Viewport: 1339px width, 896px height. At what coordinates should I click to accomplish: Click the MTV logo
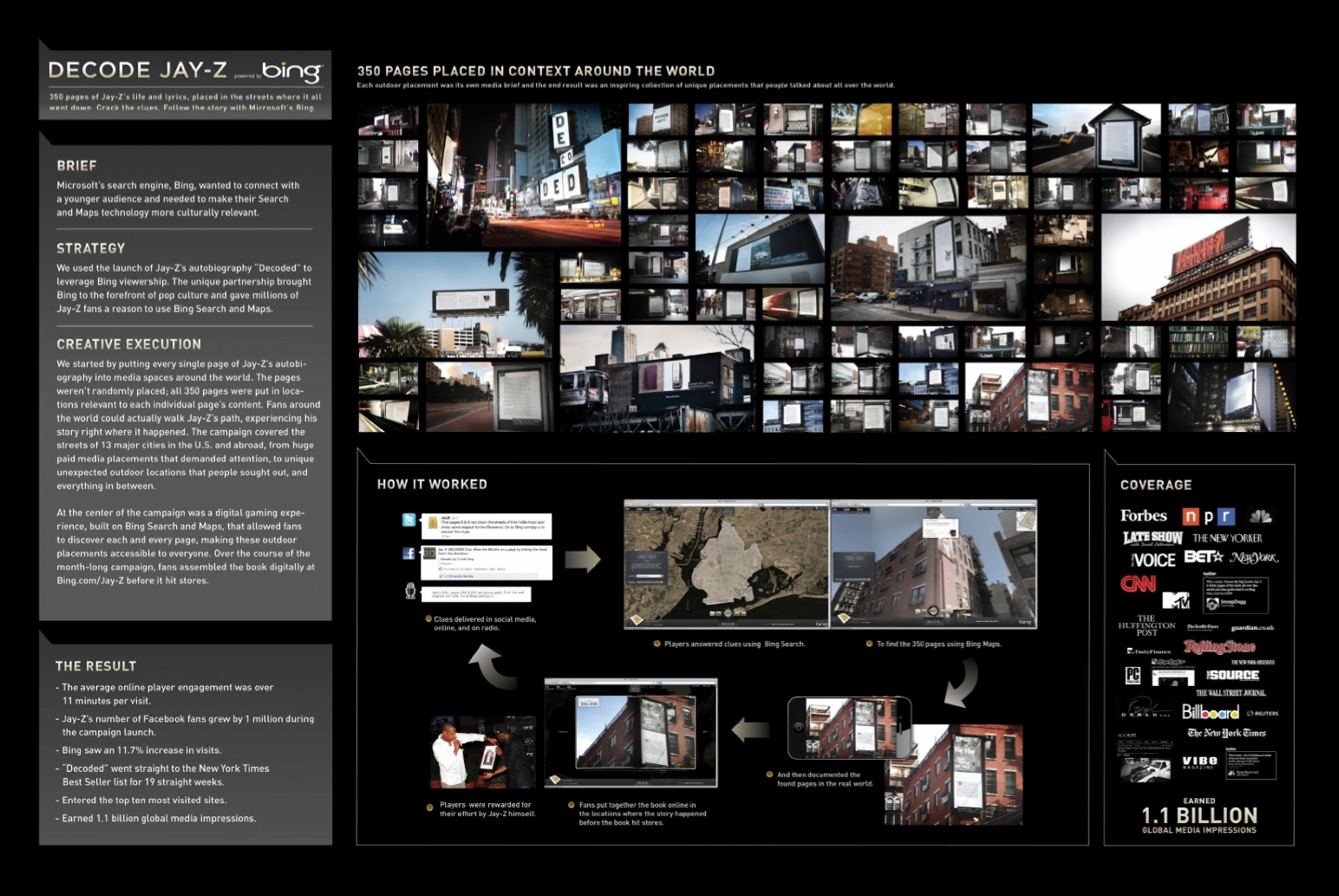1176,598
